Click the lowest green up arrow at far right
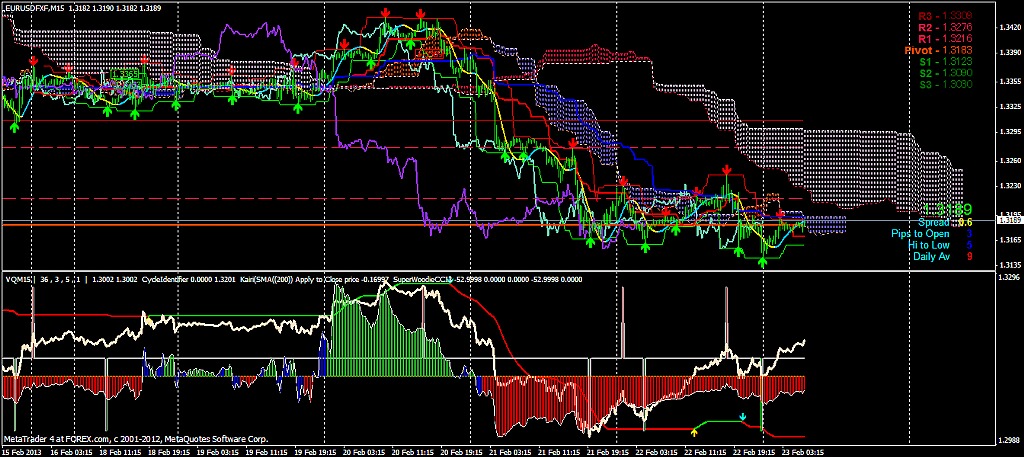1024x457 pixels. click(x=763, y=260)
